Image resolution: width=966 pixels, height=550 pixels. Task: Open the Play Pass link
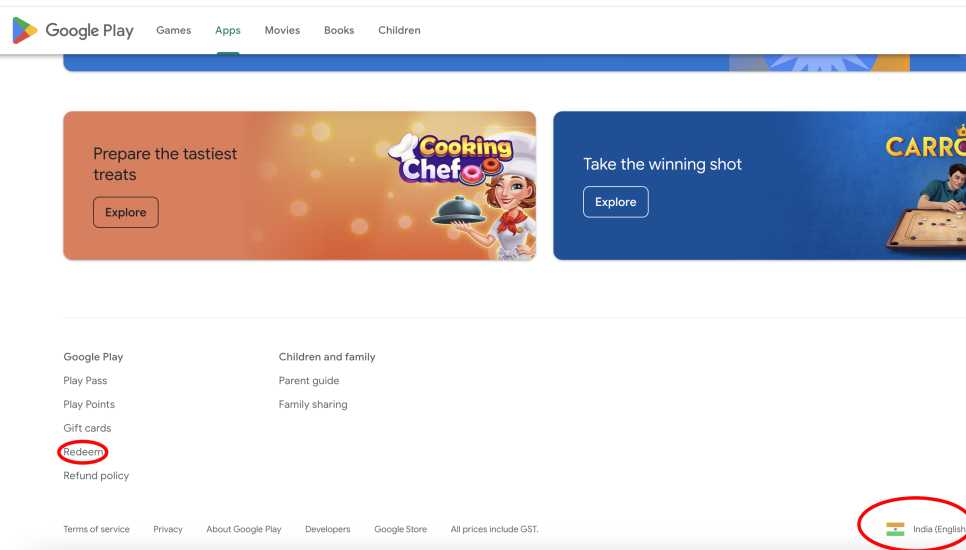[85, 381]
